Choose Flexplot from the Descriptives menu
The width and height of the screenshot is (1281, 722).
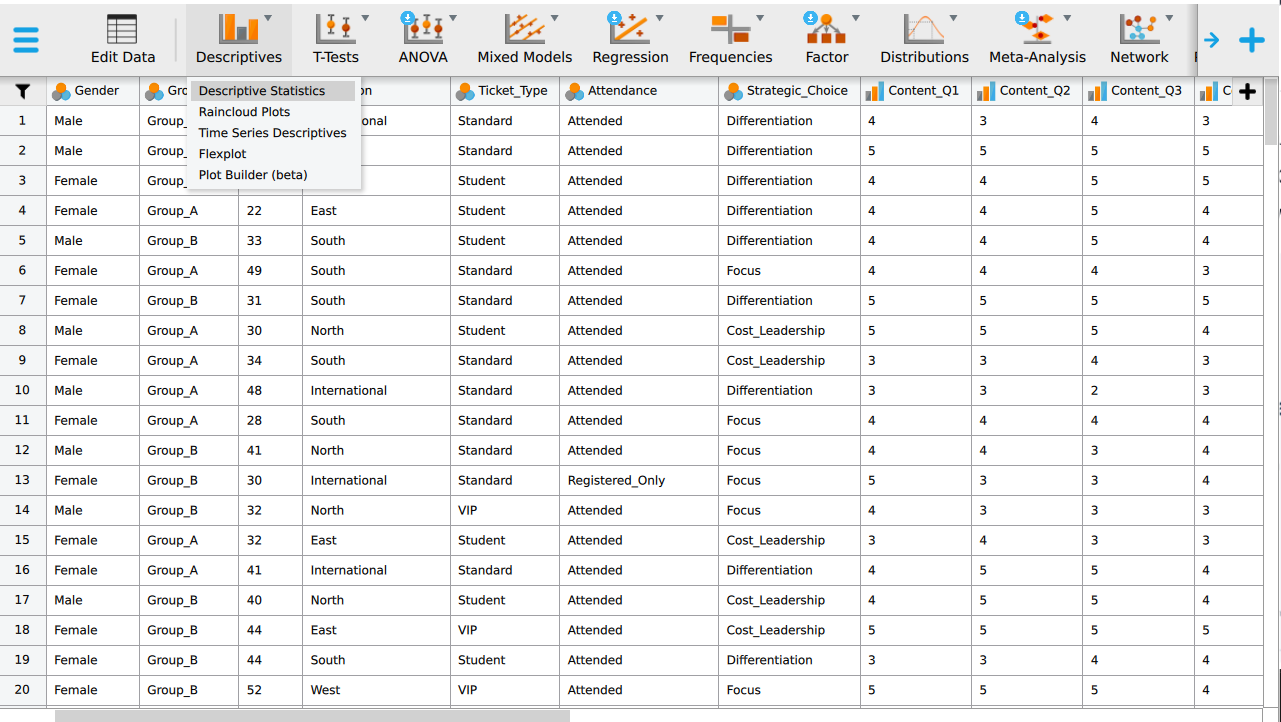(272, 154)
